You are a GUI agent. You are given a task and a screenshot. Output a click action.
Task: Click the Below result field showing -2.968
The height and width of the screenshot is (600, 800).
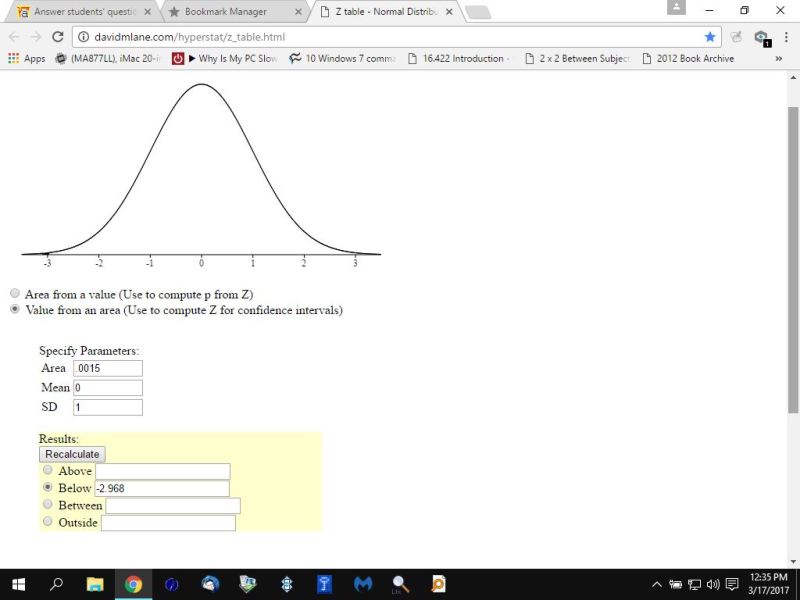point(162,488)
